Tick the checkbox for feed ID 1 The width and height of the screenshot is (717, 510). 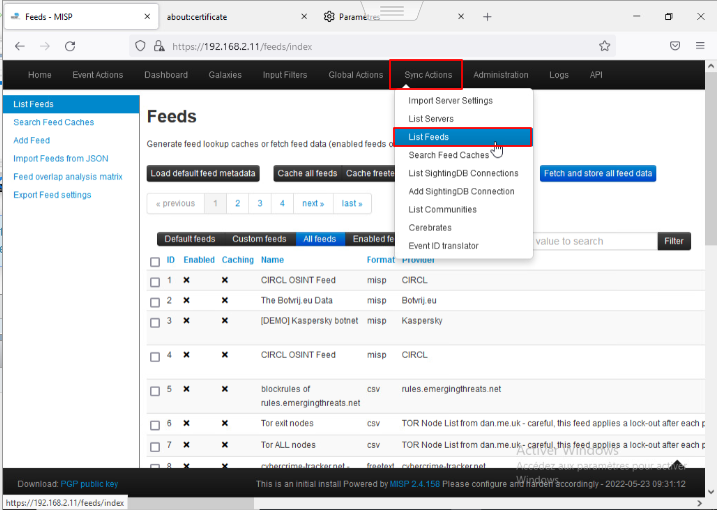pyautogui.click(x=155, y=282)
